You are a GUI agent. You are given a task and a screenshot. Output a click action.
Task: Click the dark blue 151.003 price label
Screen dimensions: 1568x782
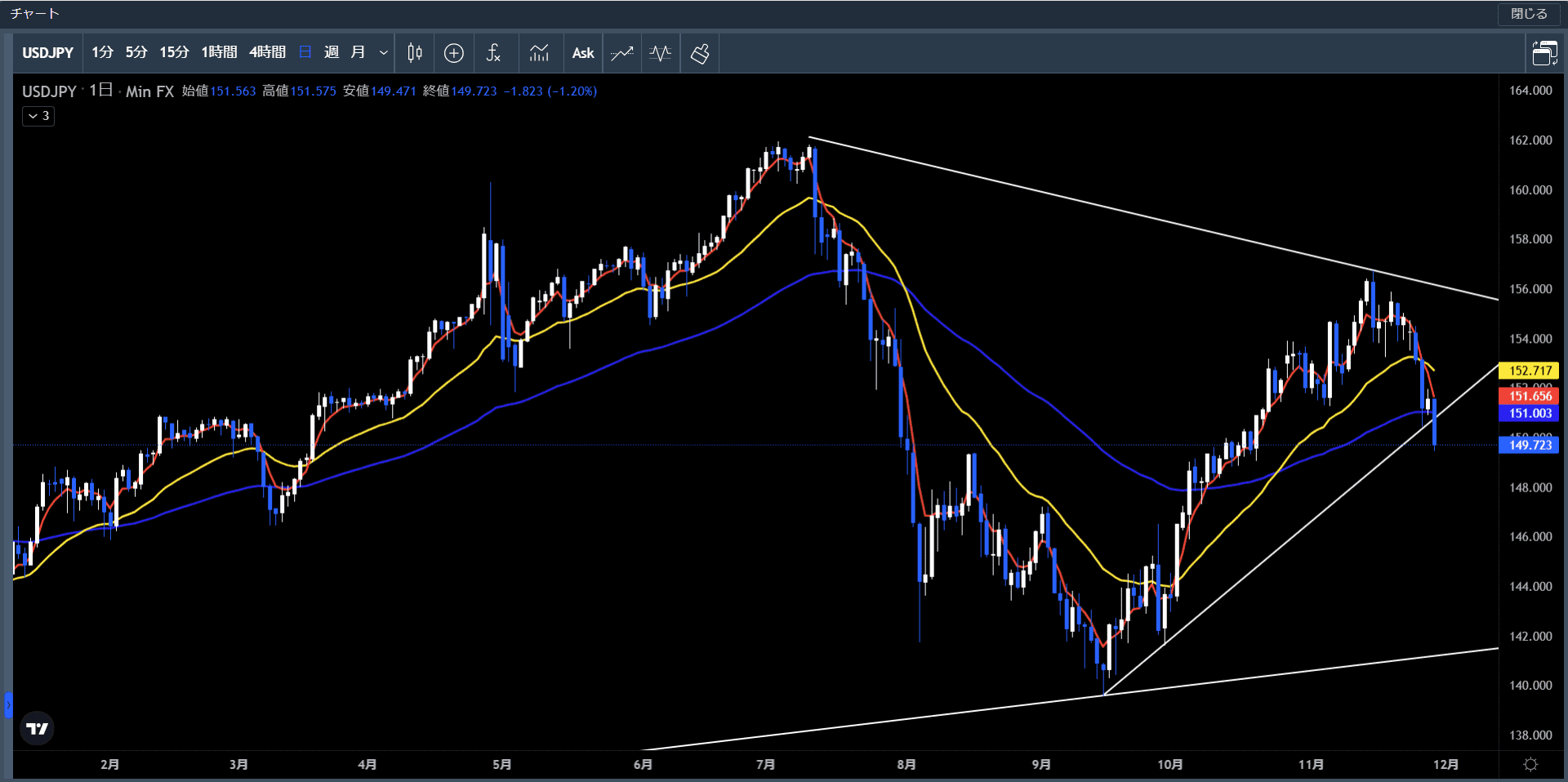1530,413
